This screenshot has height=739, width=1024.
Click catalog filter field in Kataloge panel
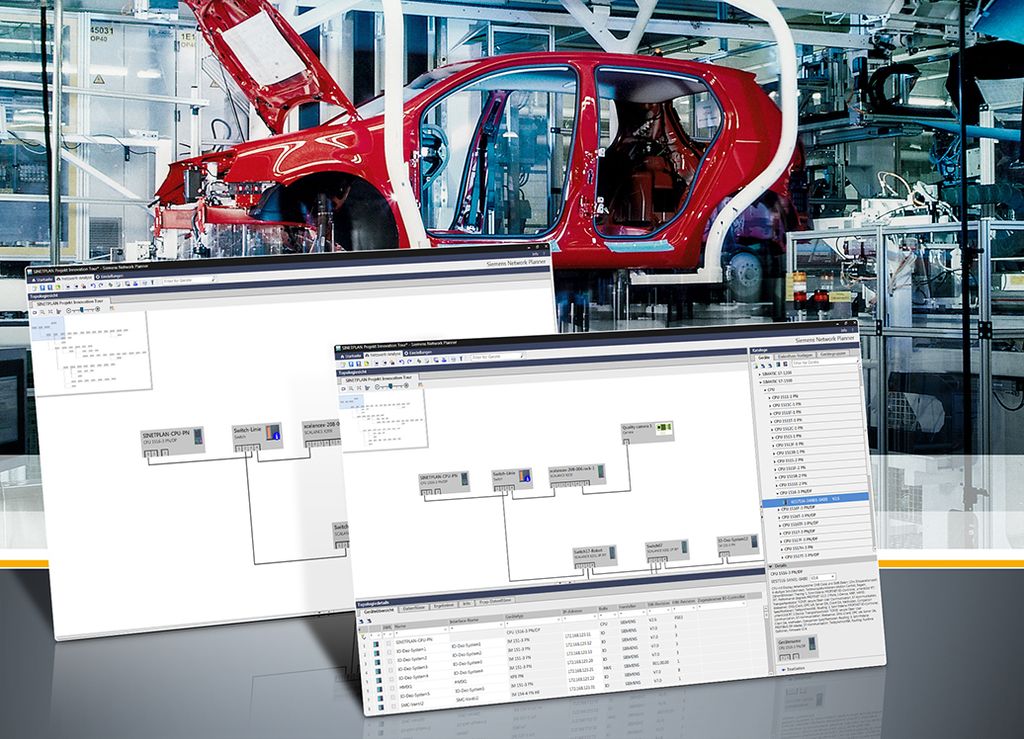point(825,362)
